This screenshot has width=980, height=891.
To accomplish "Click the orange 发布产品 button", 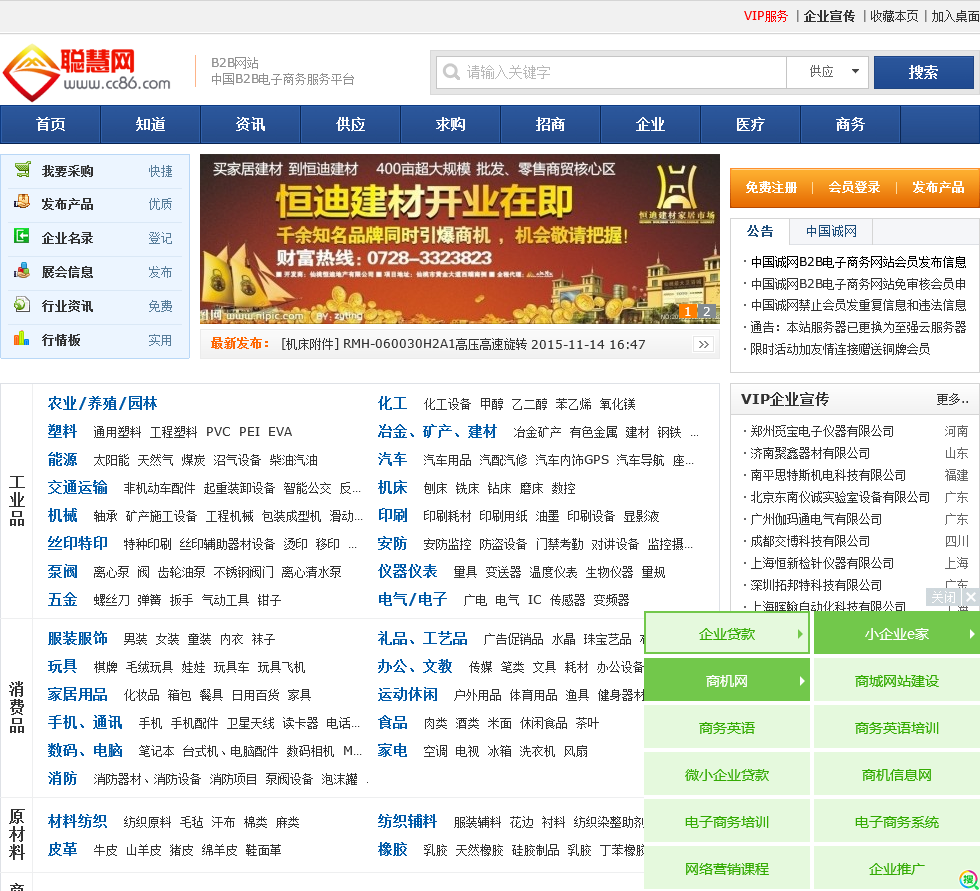I will click(938, 187).
